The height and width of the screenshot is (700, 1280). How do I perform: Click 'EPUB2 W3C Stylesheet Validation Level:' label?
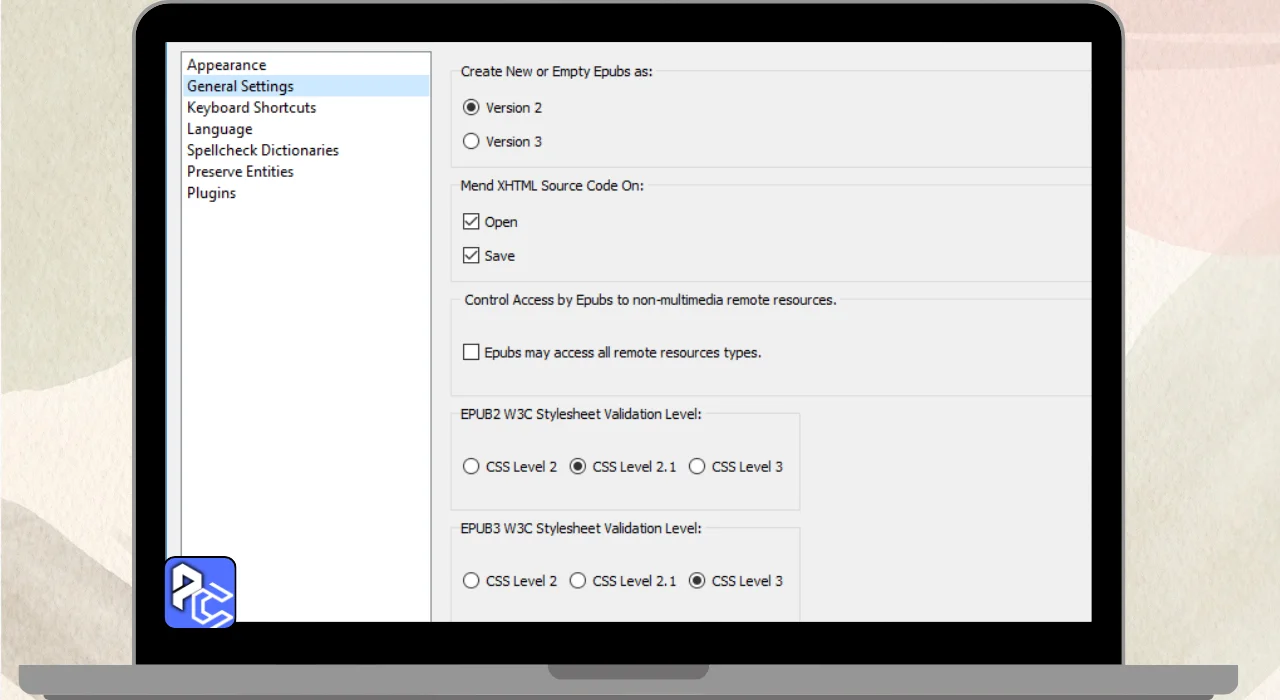(x=581, y=414)
